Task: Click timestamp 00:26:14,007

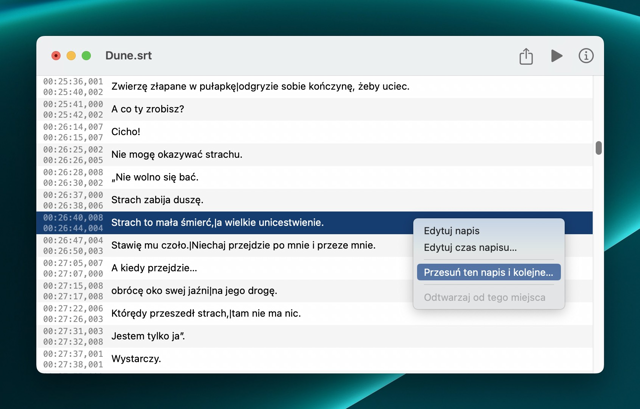Action: [73, 127]
